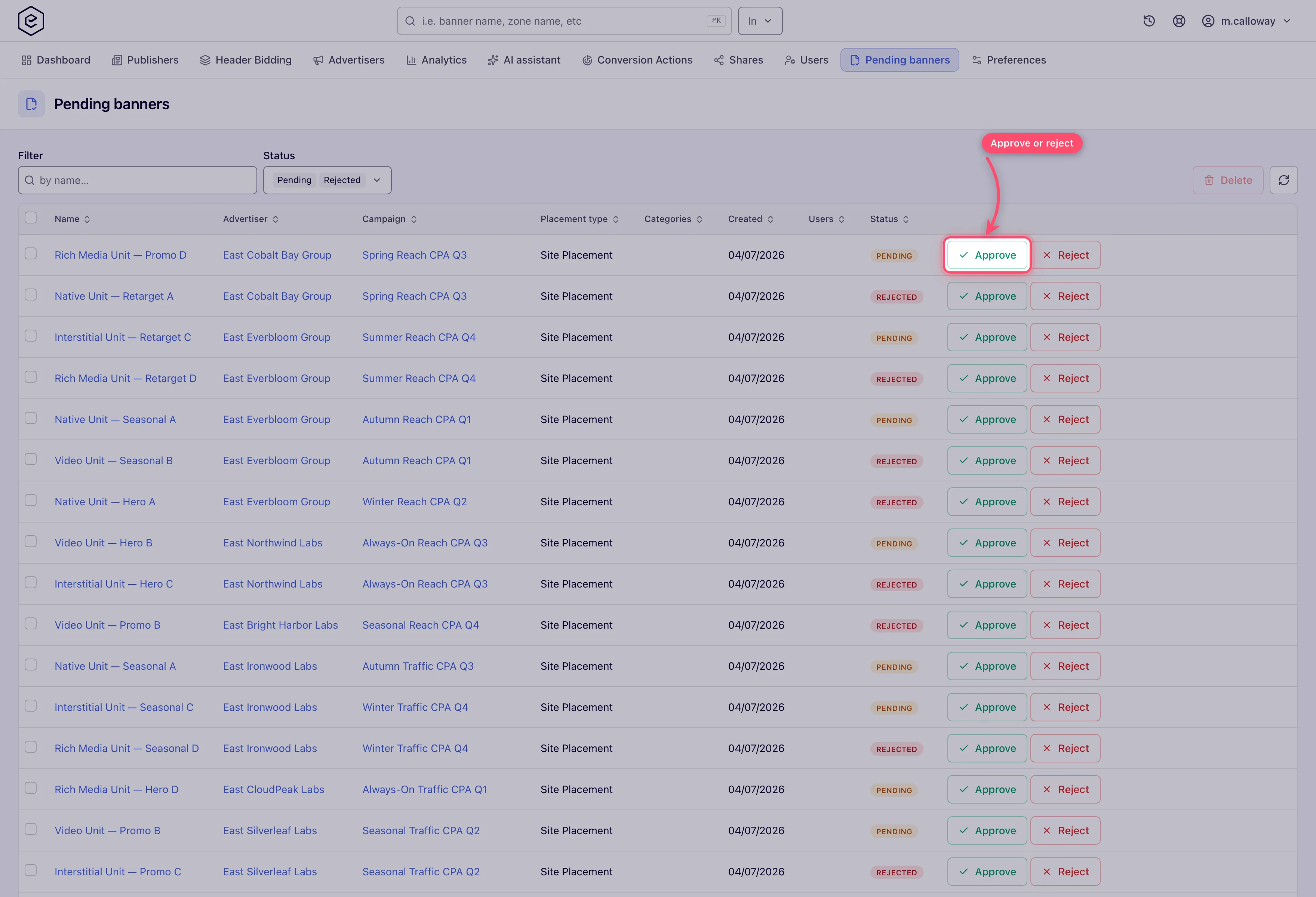Open the Header Bidding tab

246,60
